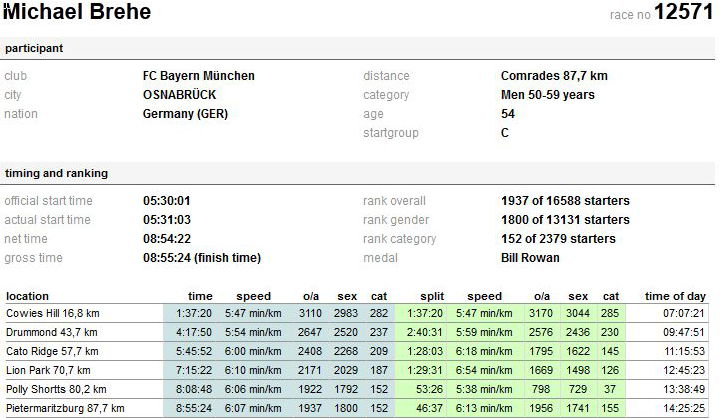The height and width of the screenshot is (418, 720).
Task: Select the Men 50-59 years category
Action: tap(547, 95)
